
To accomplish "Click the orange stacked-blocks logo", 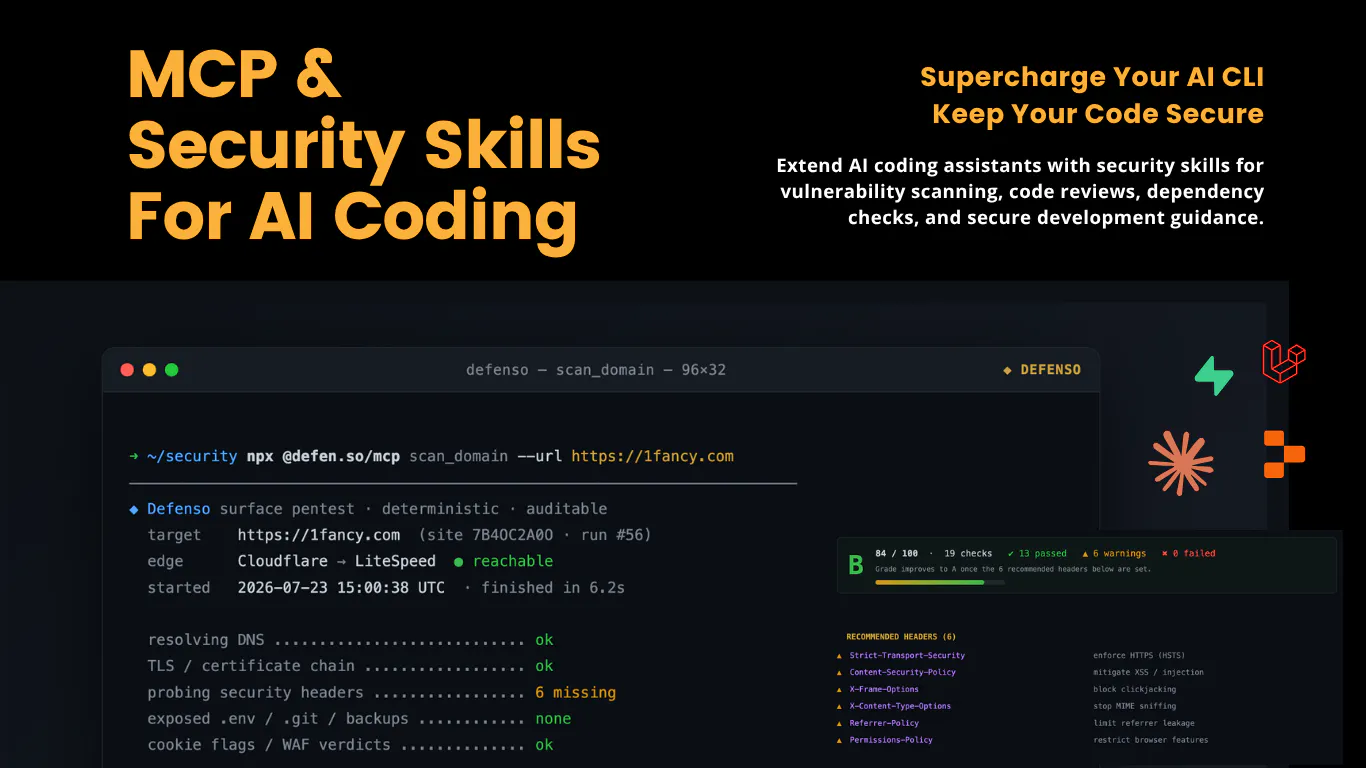I will tap(1284, 454).
